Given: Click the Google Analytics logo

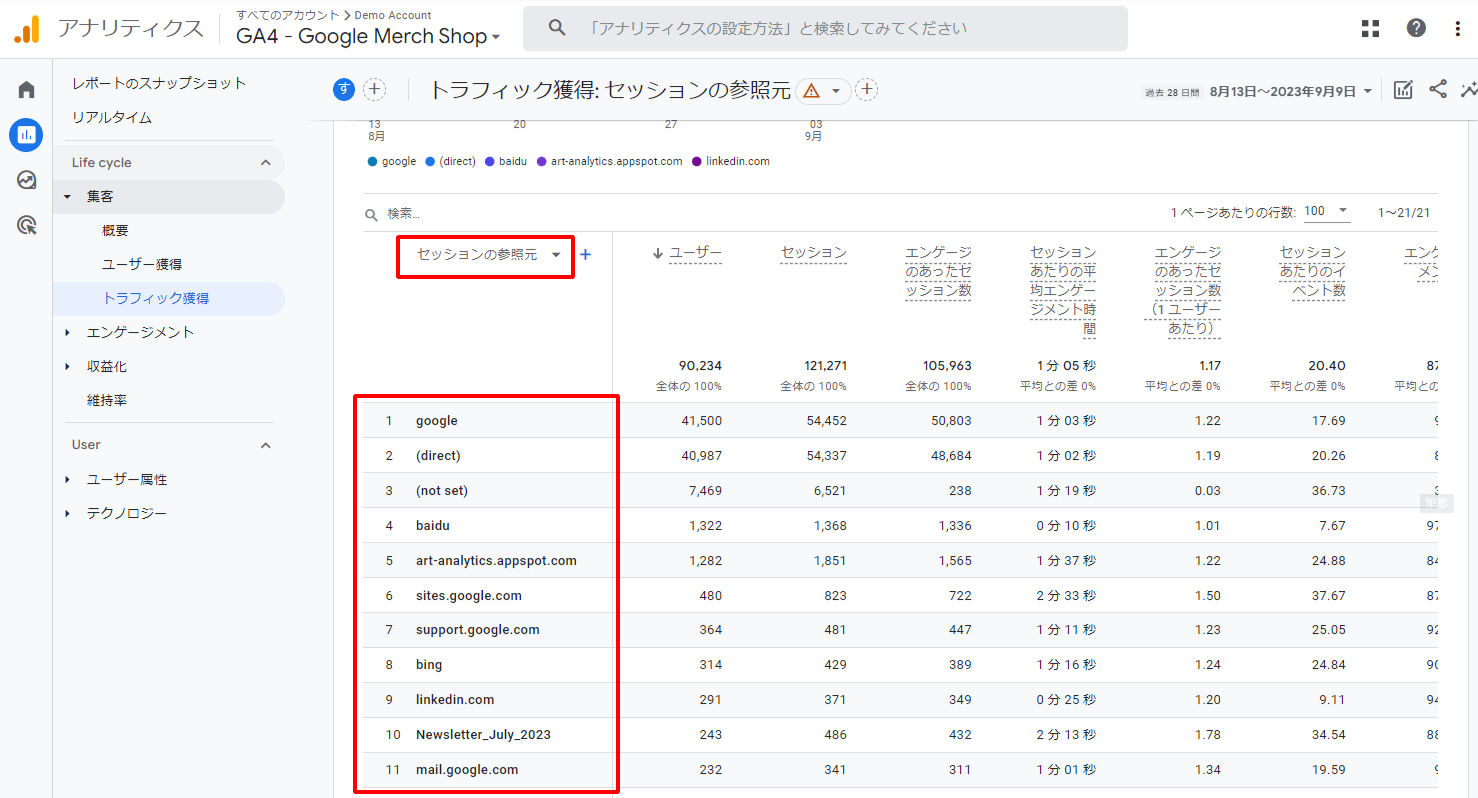Looking at the screenshot, I should click(27, 29).
